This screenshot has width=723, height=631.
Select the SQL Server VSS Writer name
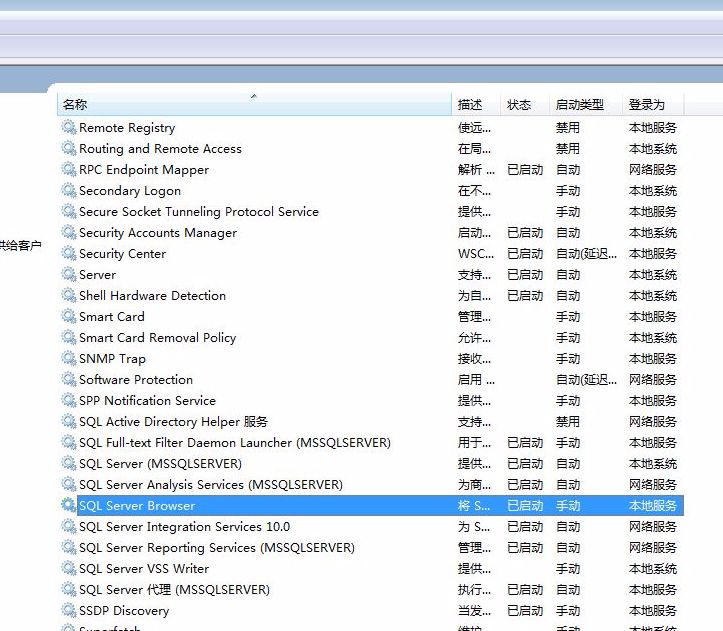(144, 569)
